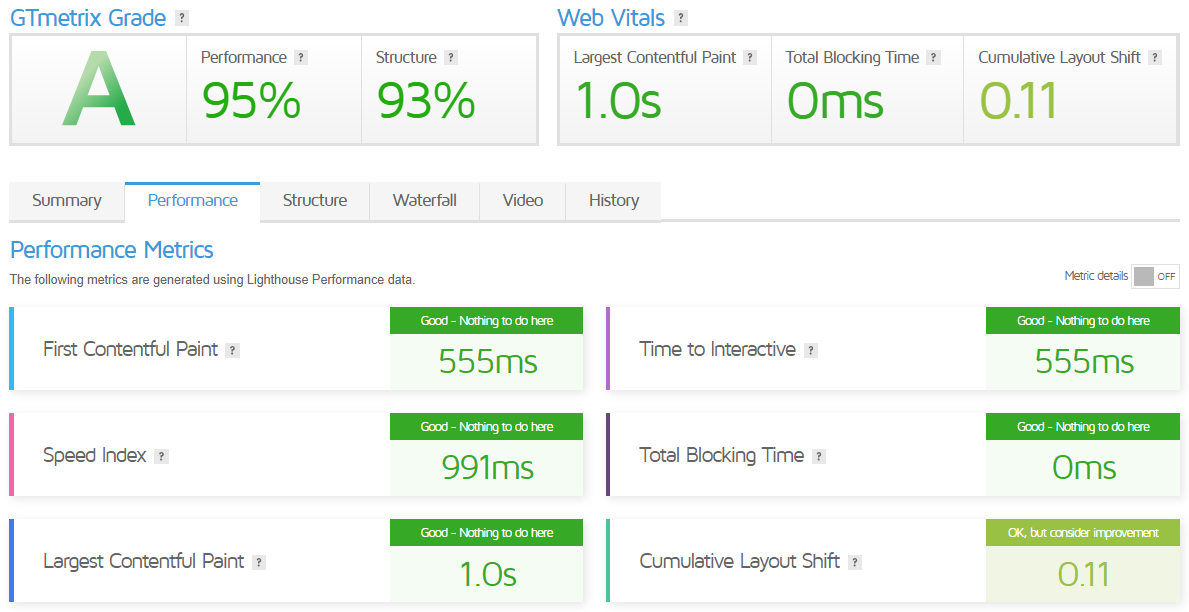1189x612 pixels.
Task: Click the 'OK, but consider improvement' label
Action: click(x=1083, y=532)
